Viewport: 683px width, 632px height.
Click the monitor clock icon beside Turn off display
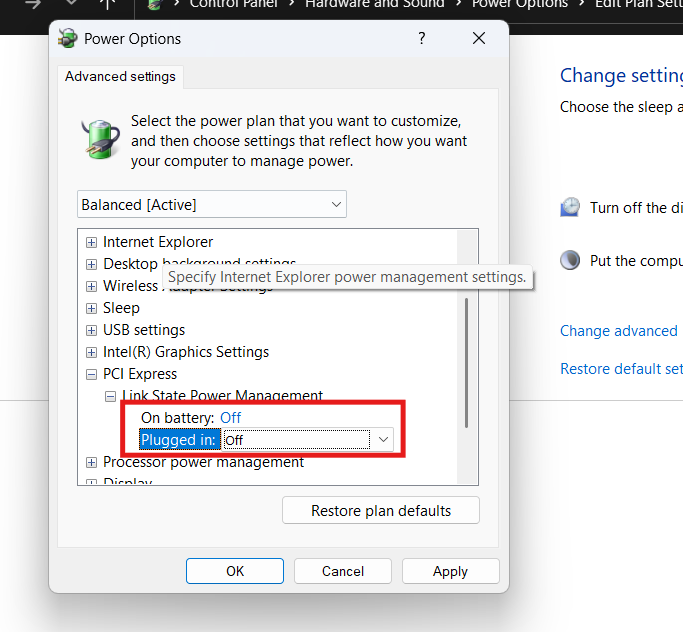tap(570, 207)
